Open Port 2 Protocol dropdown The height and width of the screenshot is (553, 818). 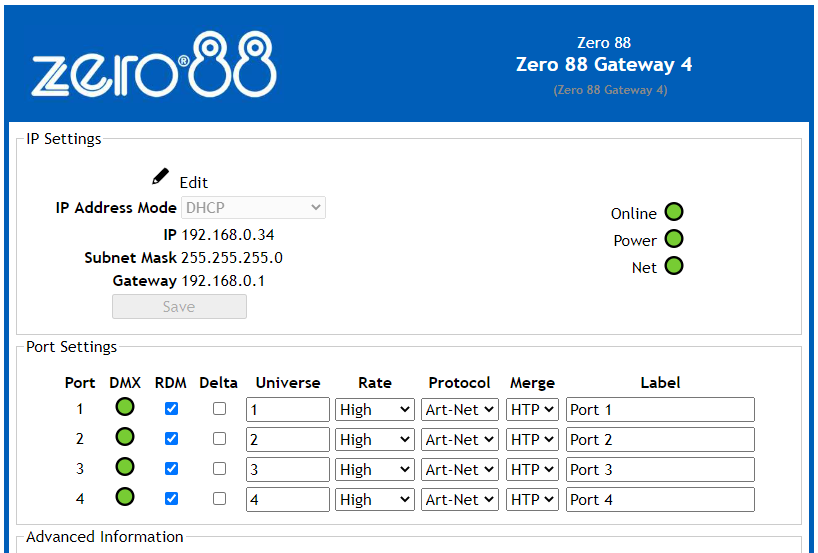460,440
